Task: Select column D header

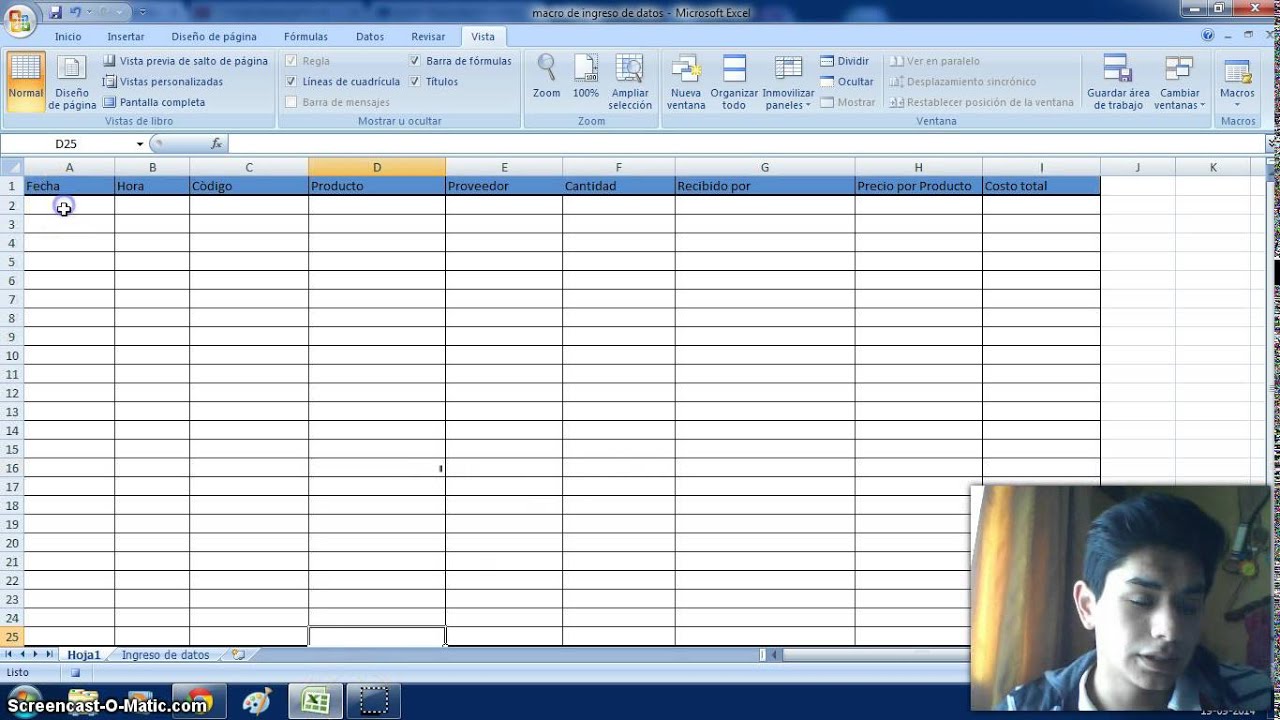Action: point(377,167)
